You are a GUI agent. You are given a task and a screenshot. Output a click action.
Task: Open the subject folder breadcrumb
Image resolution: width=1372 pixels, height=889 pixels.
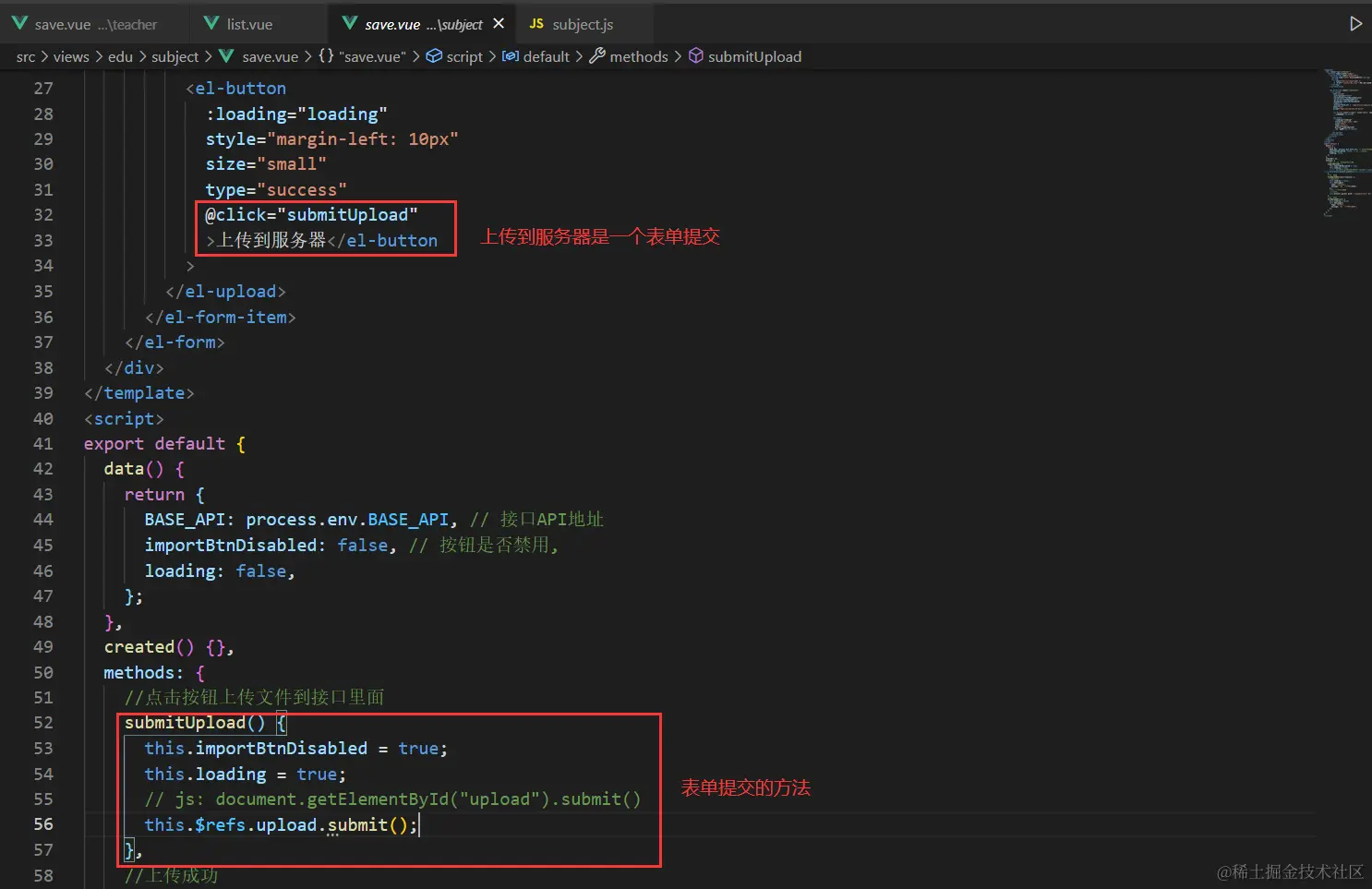click(175, 57)
